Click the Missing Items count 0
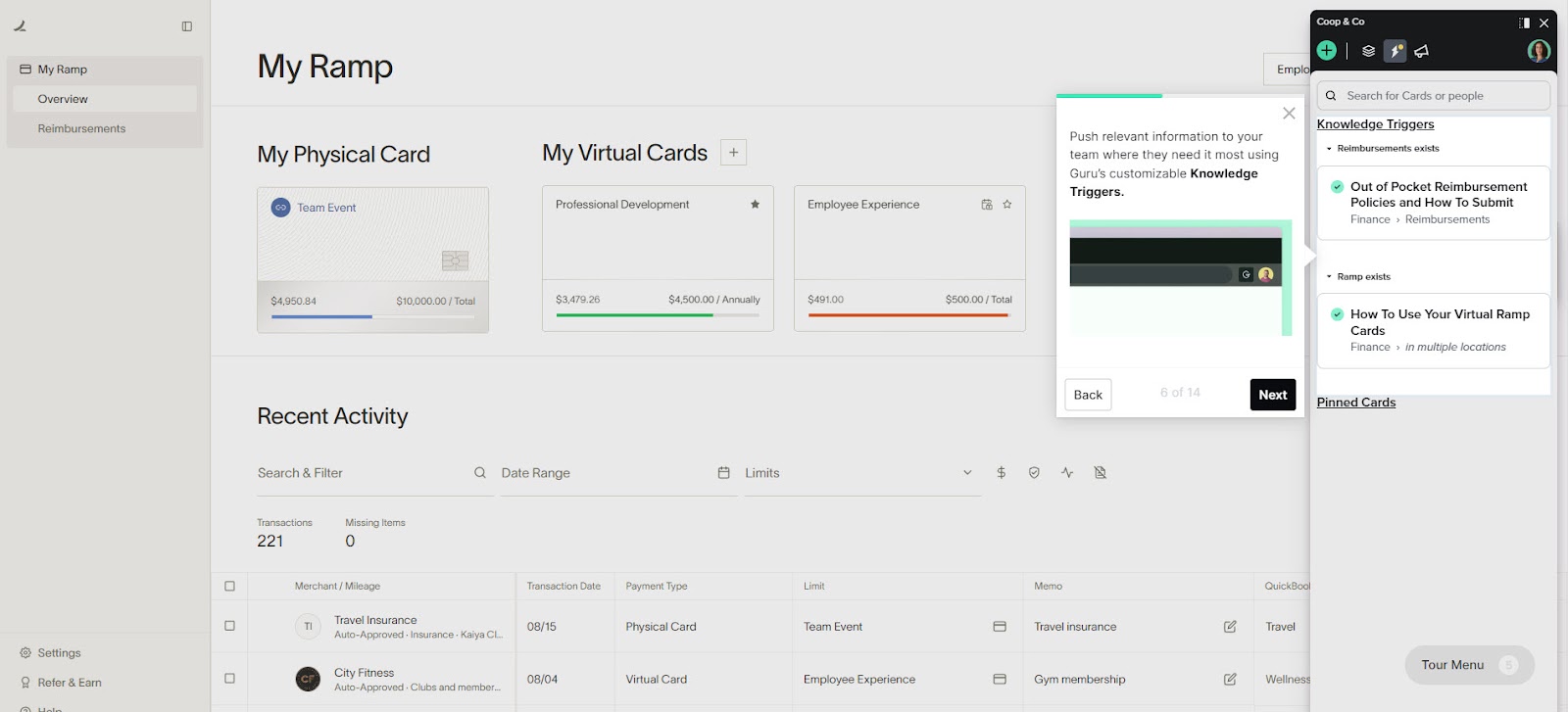The height and width of the screenshot is (712, 1568). click(x=350, y=542)
